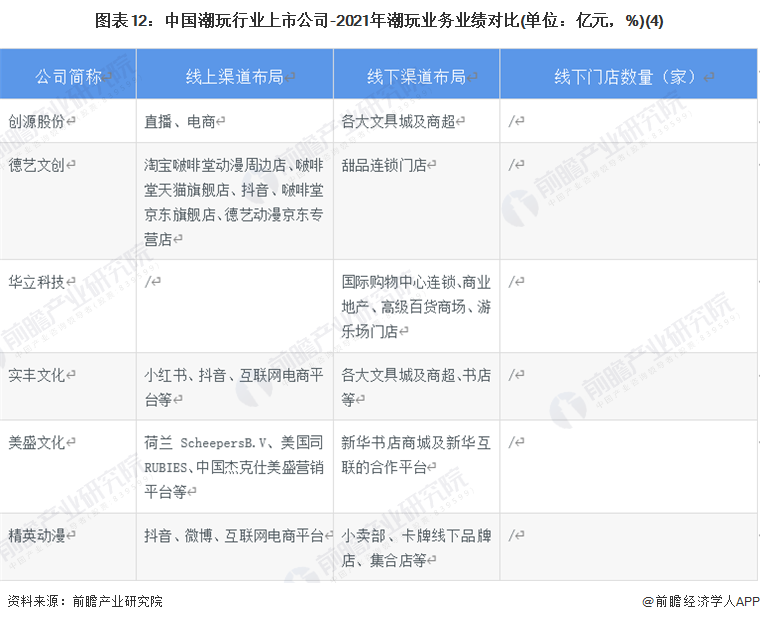The width and height of the screenshot is (760, 622).
Task: Click the cell listing 淘宝啵啡堂动漫周边店
Action: (234, 202)
